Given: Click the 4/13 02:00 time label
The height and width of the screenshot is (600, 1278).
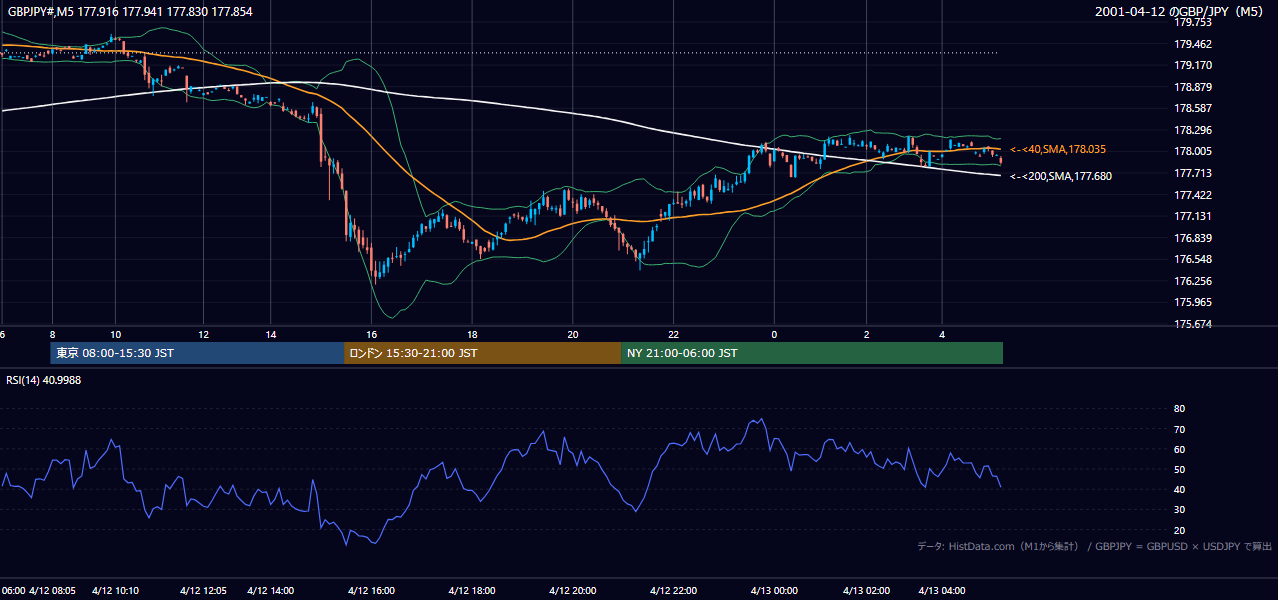Looking at the screenshot, I should click(866, 590).
